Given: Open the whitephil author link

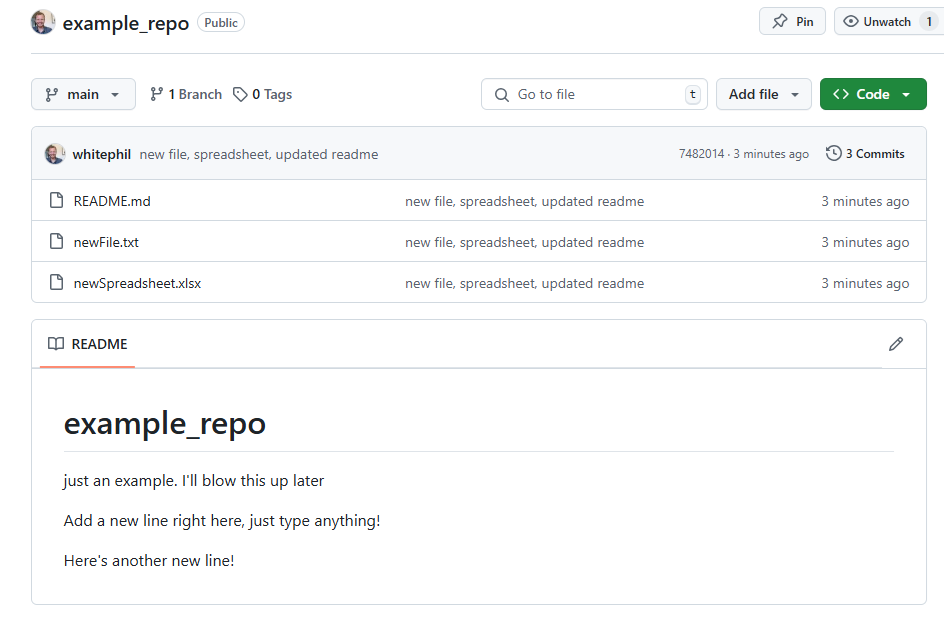Looking at the screenshot, I should point(102,155).
